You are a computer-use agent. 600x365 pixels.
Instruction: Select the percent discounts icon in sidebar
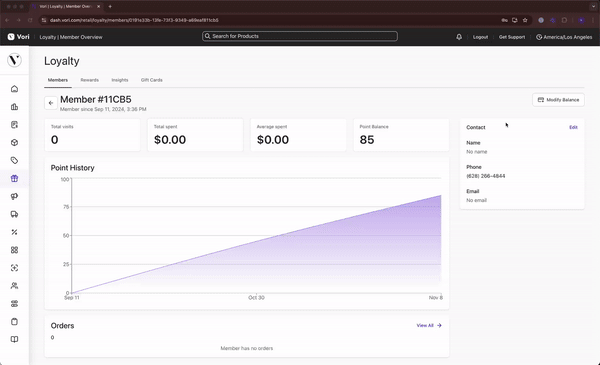point(14,232)
